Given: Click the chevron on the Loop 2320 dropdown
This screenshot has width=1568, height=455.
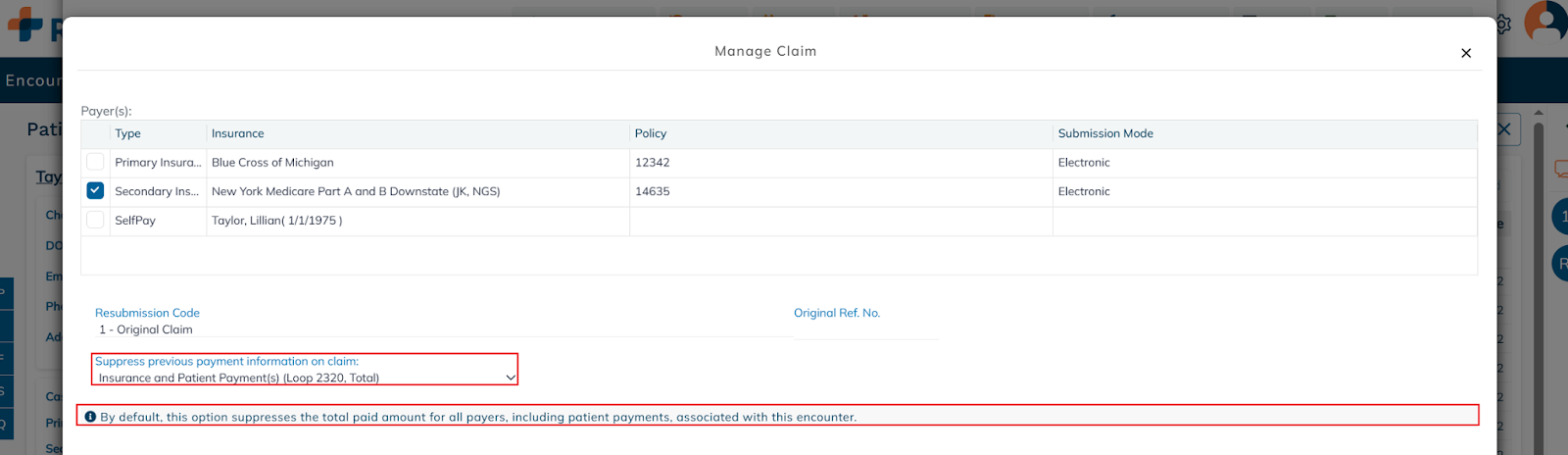Looking at the screenshot, I should click(x=510, y=378).
